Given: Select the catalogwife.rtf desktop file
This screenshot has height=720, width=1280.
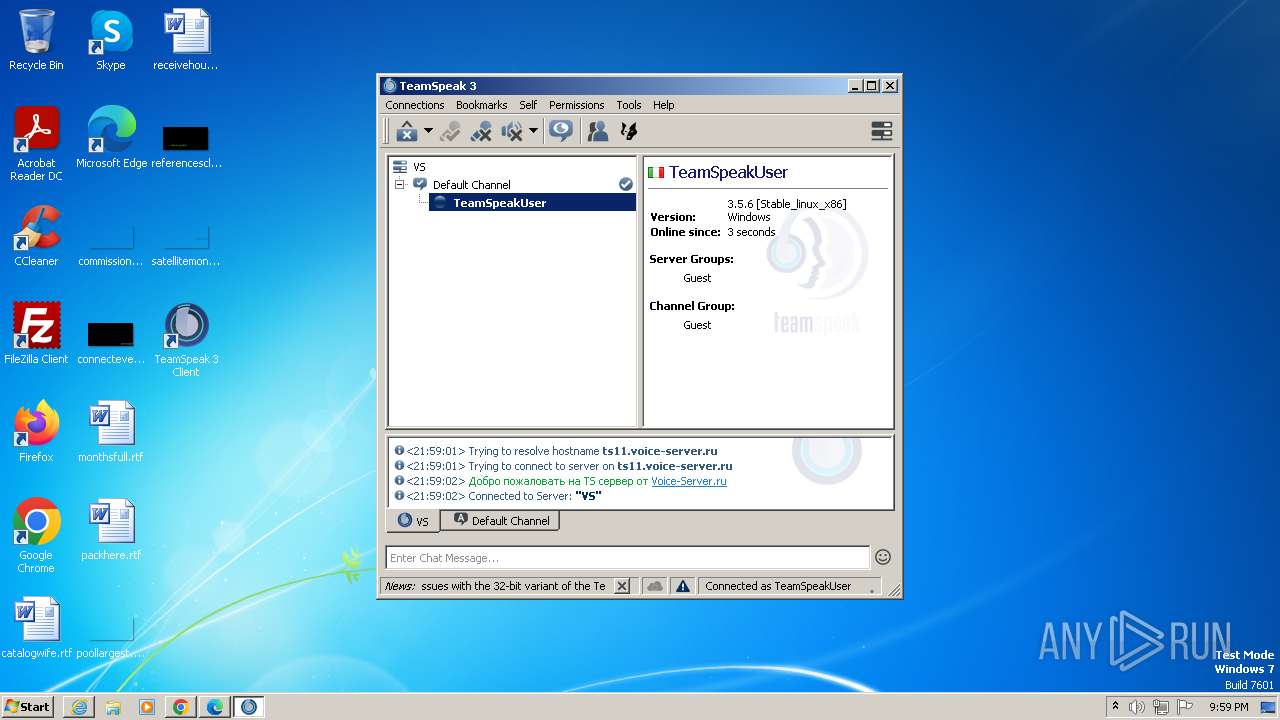Looking at the screenshot, I should click(36, 628).
